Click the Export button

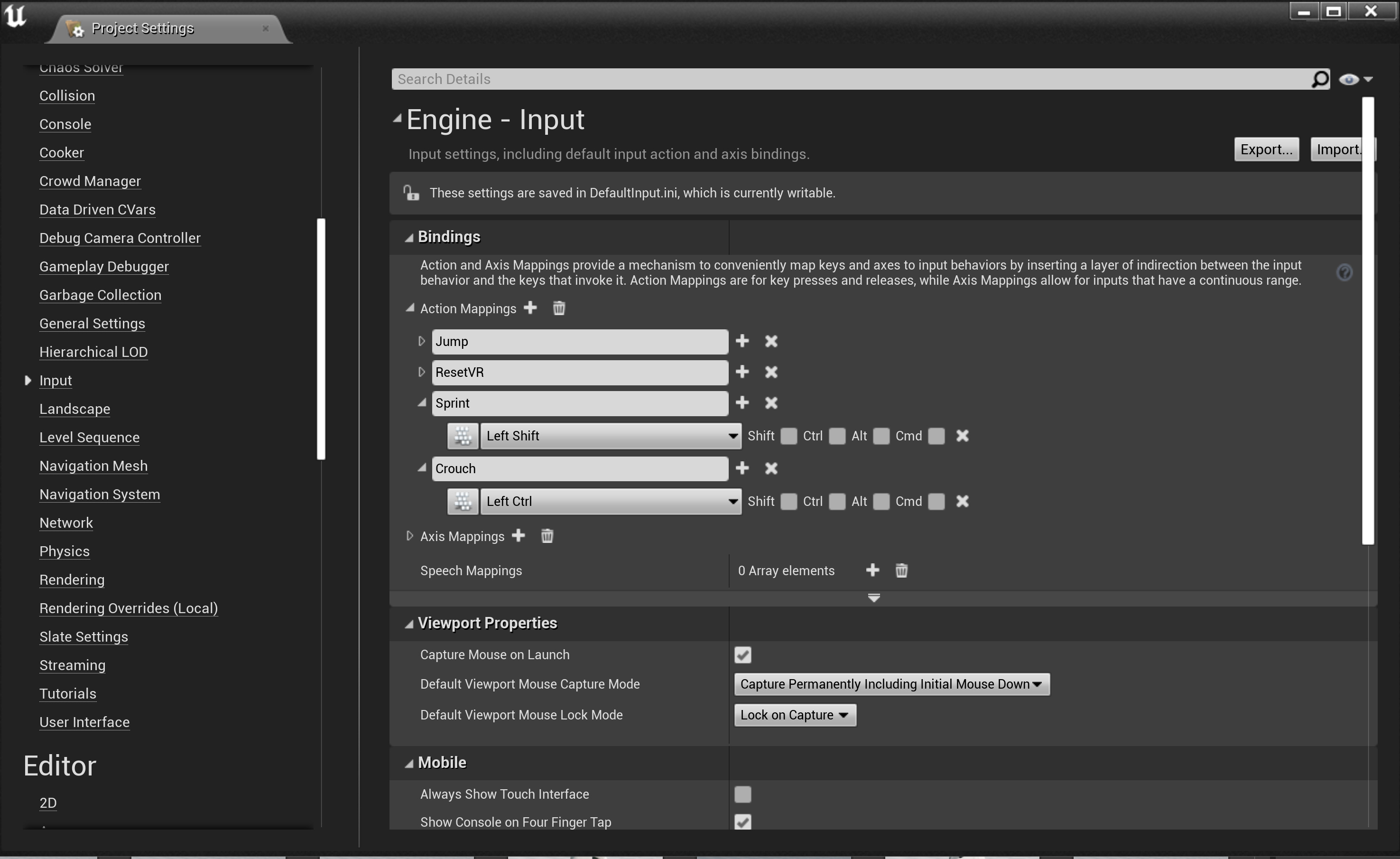pyautogui.click(x=1267, y=149)
